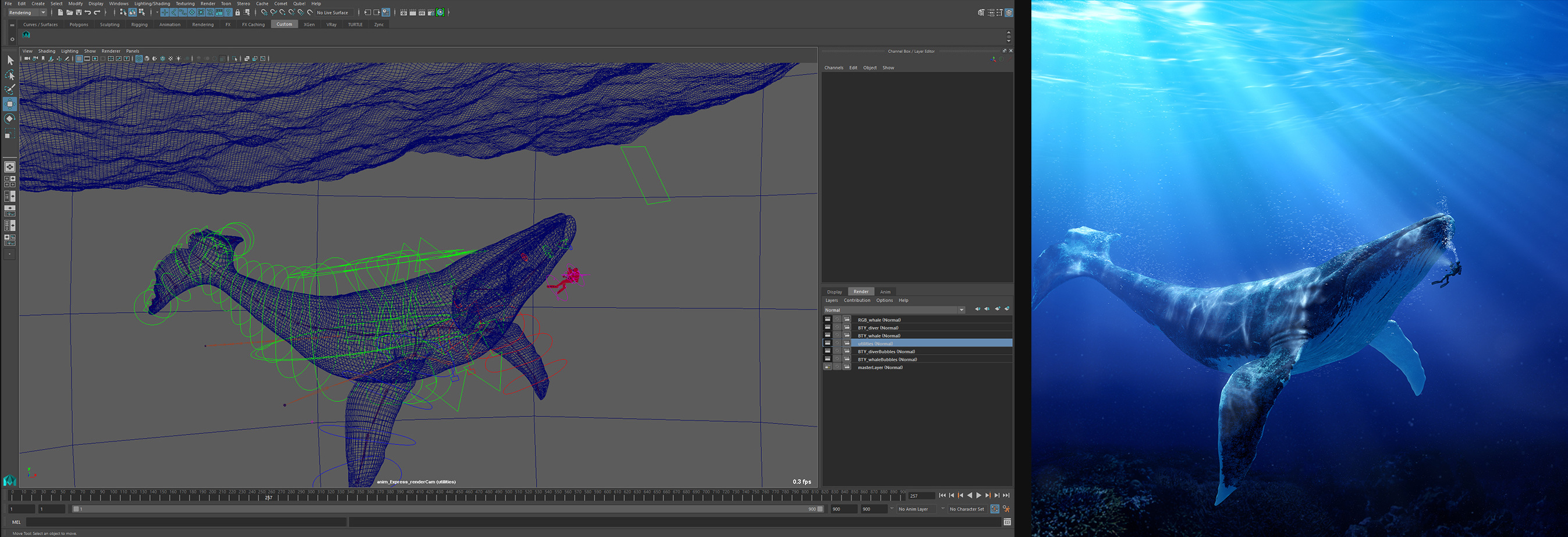The width and height of the screenshot is (1568, 537).
Task: Open the Script Editor icon
Action: click(1008, 522)
